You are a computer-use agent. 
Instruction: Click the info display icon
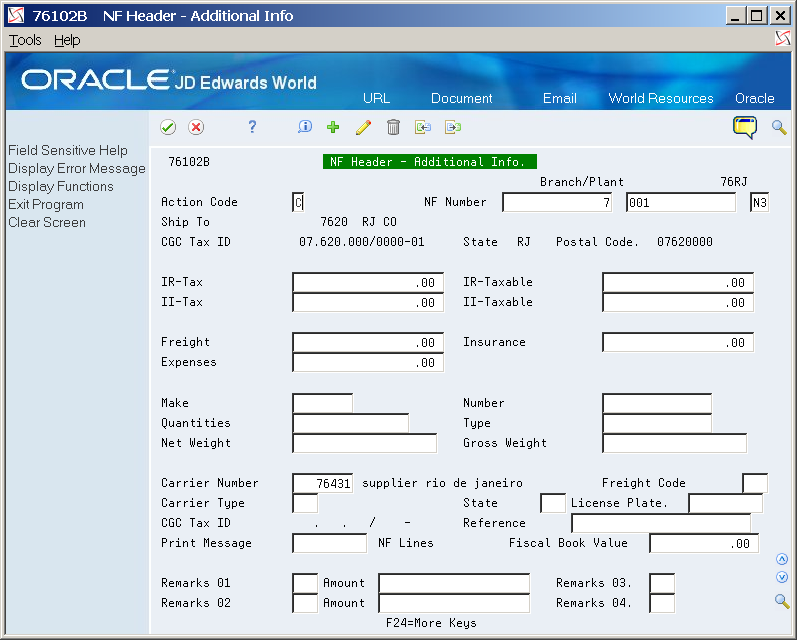click(x=305, y=127)
